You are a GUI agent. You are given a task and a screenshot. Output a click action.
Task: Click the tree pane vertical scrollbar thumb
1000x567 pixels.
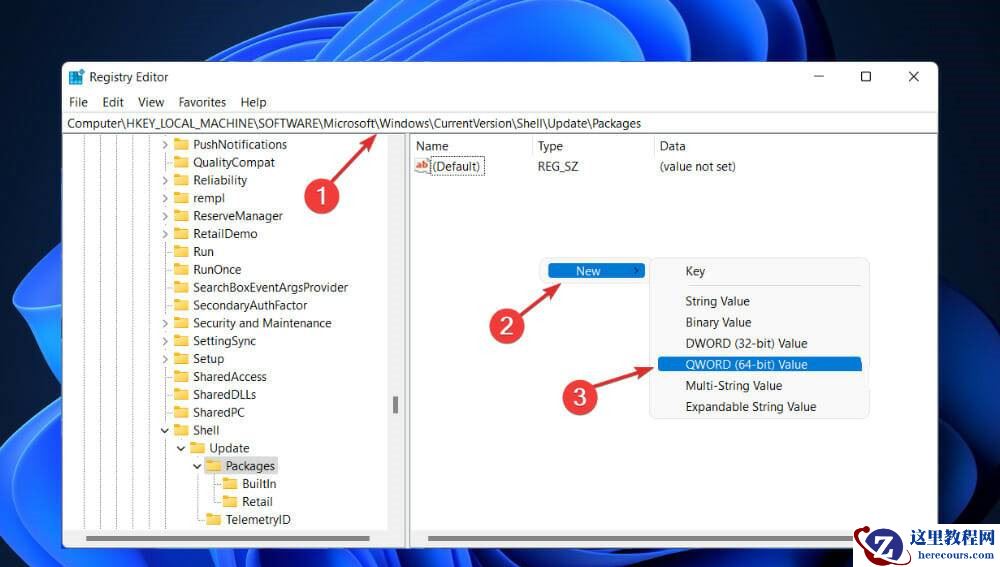[395, 404]
